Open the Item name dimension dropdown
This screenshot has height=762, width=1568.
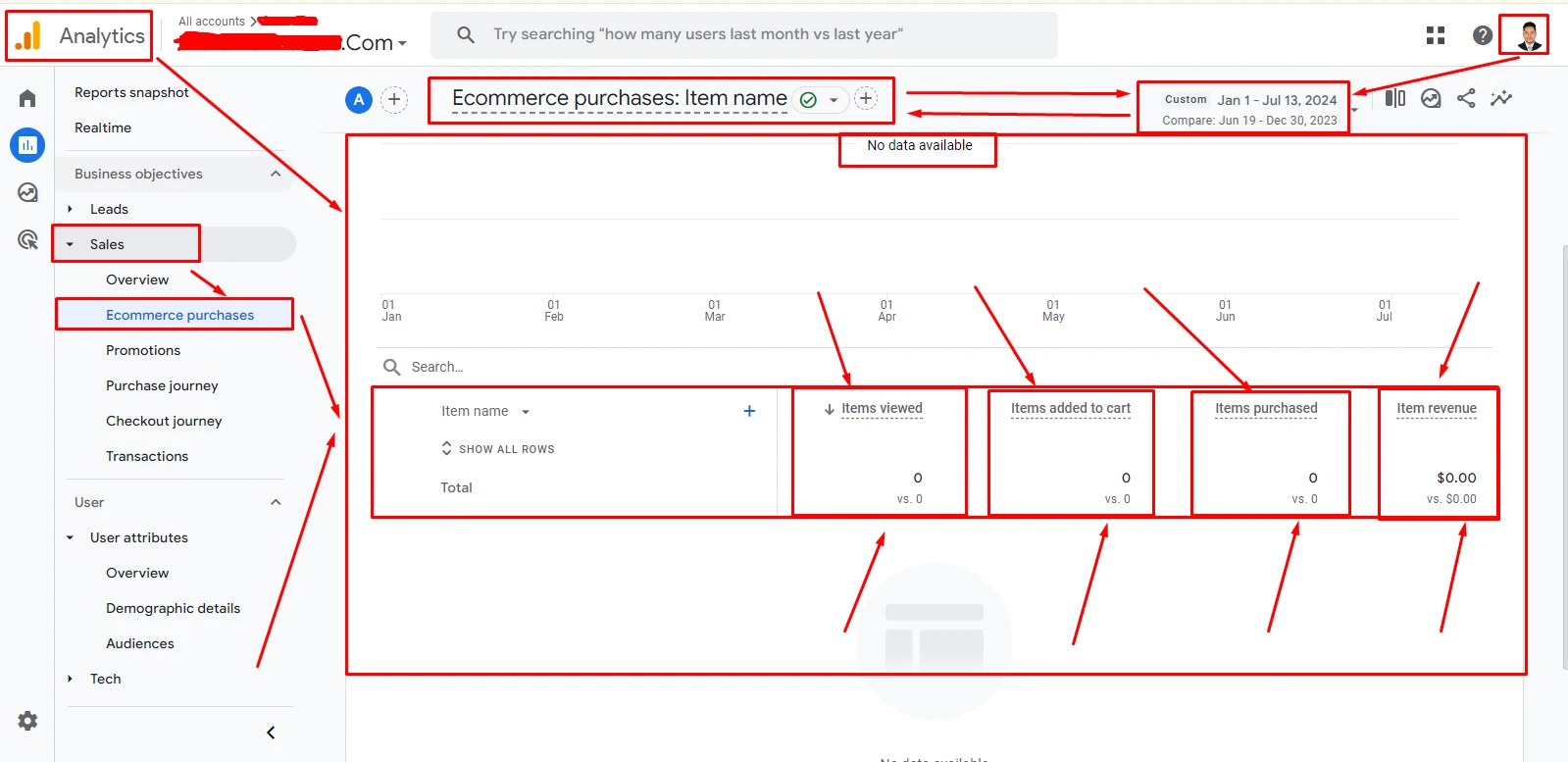(x=485, y=411)
